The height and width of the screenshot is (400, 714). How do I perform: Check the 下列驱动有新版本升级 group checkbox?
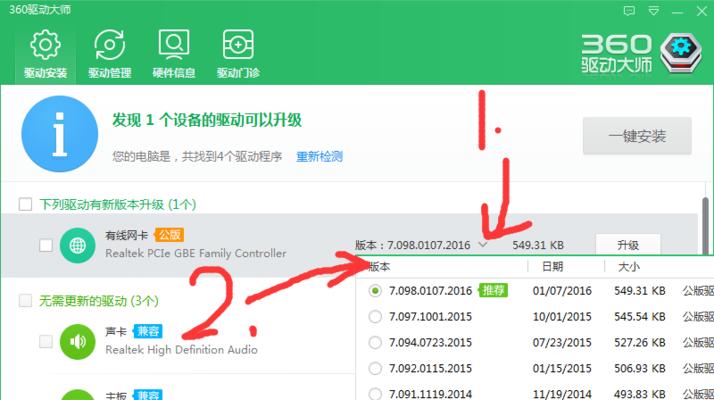(26, 204)
